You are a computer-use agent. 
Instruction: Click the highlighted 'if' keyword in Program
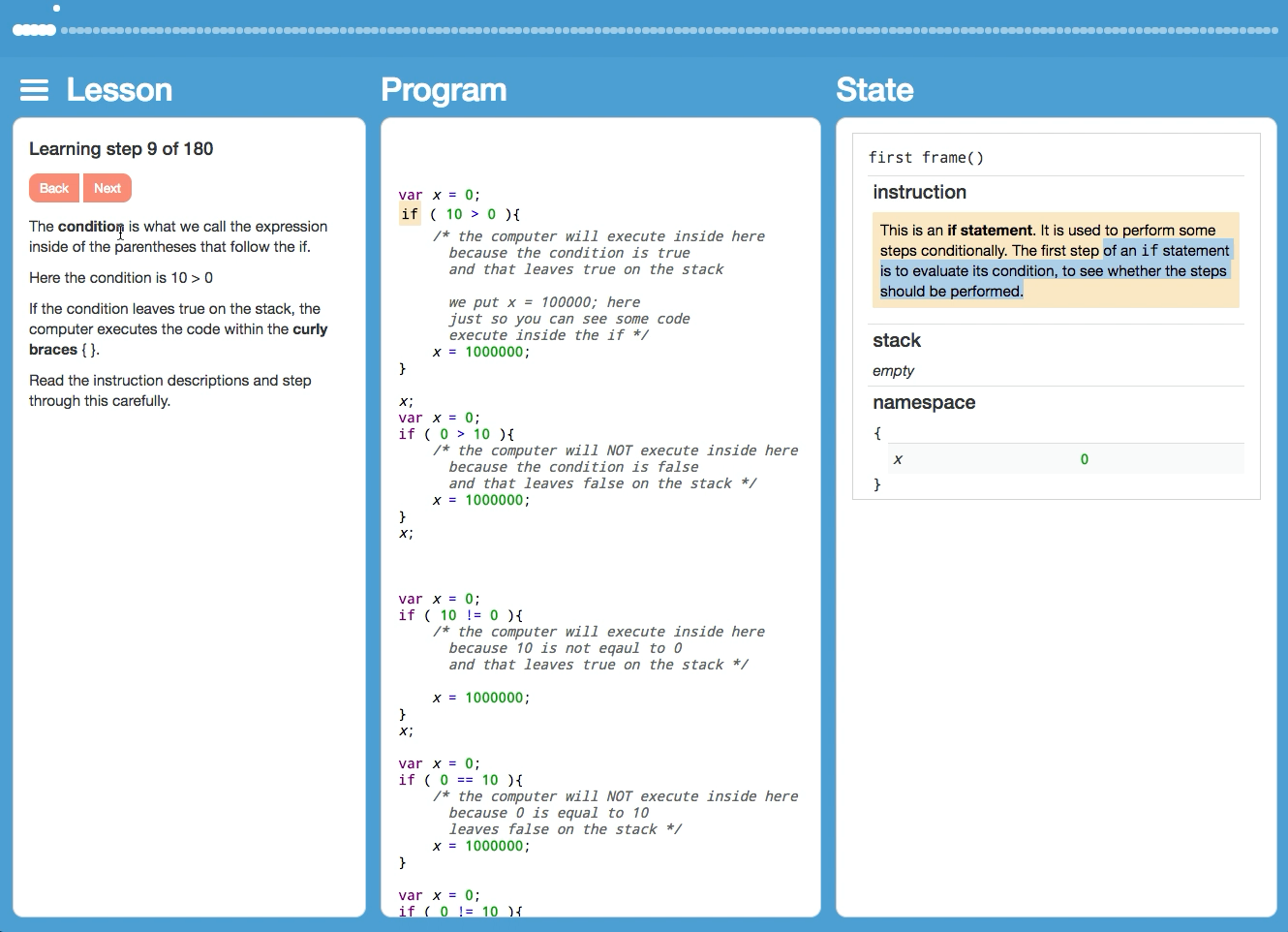tap(410, 214)
